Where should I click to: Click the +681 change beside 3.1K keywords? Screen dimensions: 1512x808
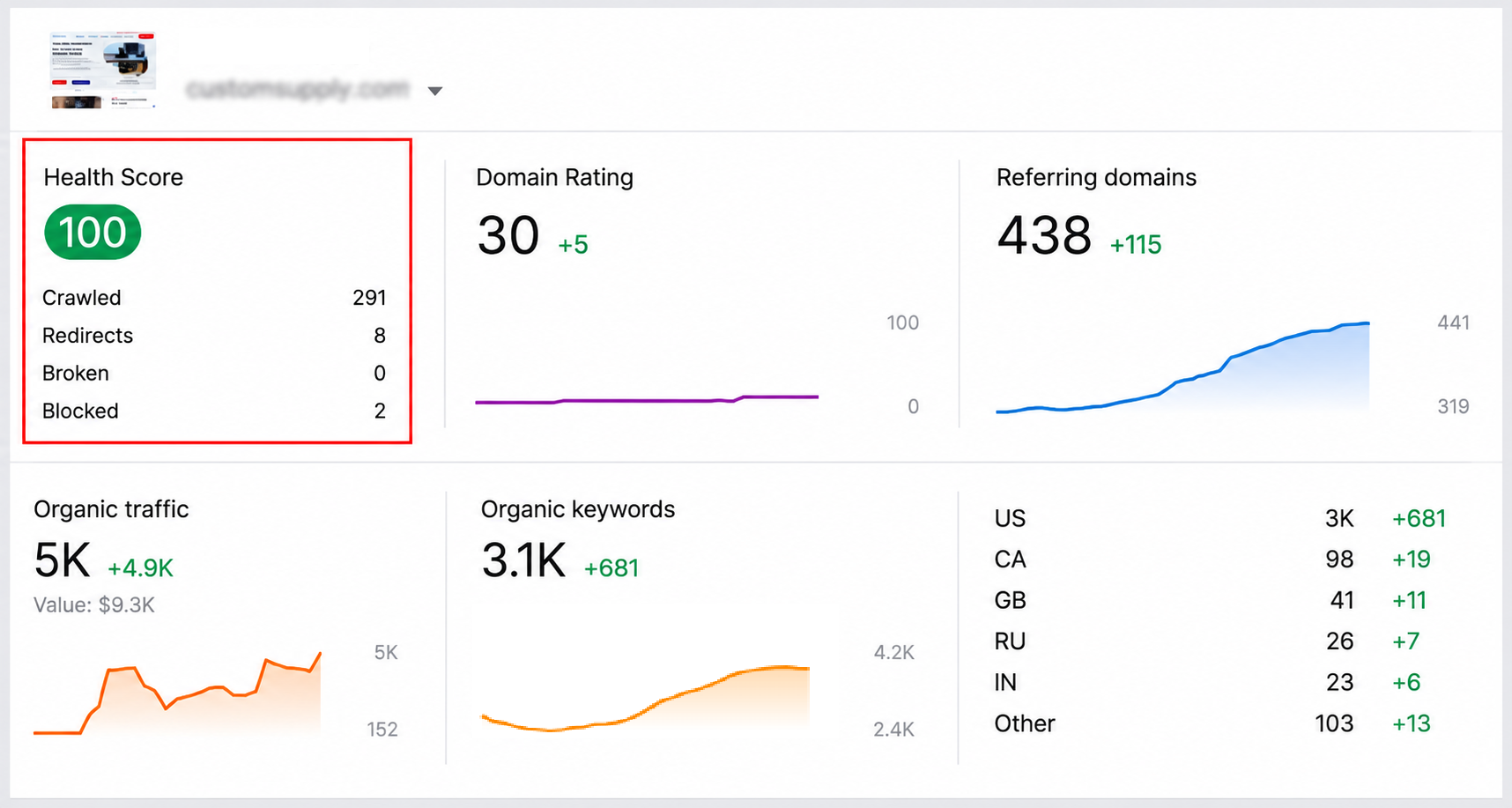(x=611, y=568)
